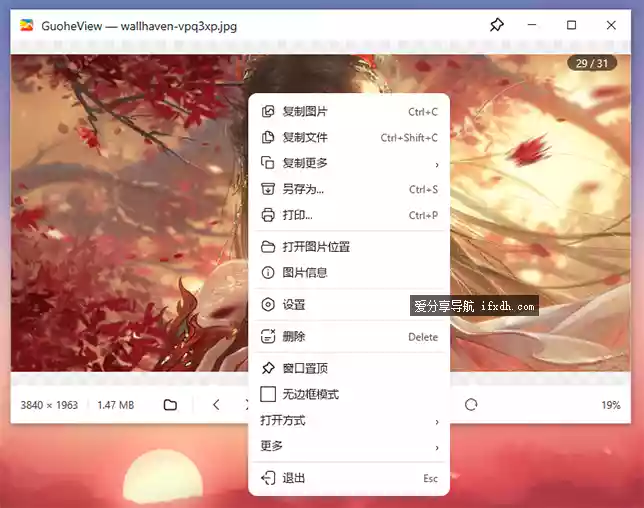Enable the 无边框模式 checkbox
This screenshot has height=508, width=644.
click(268, 394)
